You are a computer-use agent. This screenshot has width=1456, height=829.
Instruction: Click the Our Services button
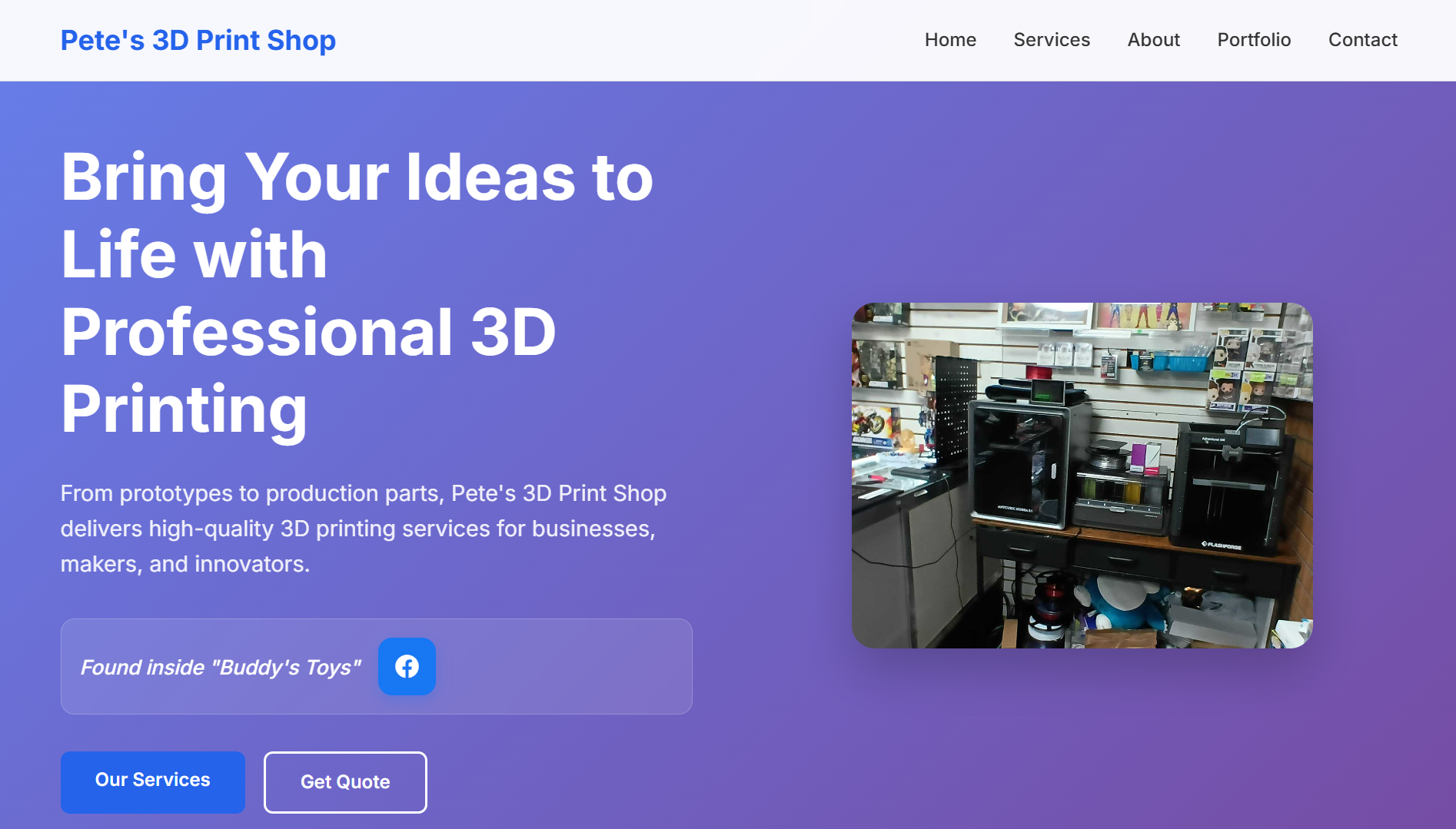click(152, 781)
